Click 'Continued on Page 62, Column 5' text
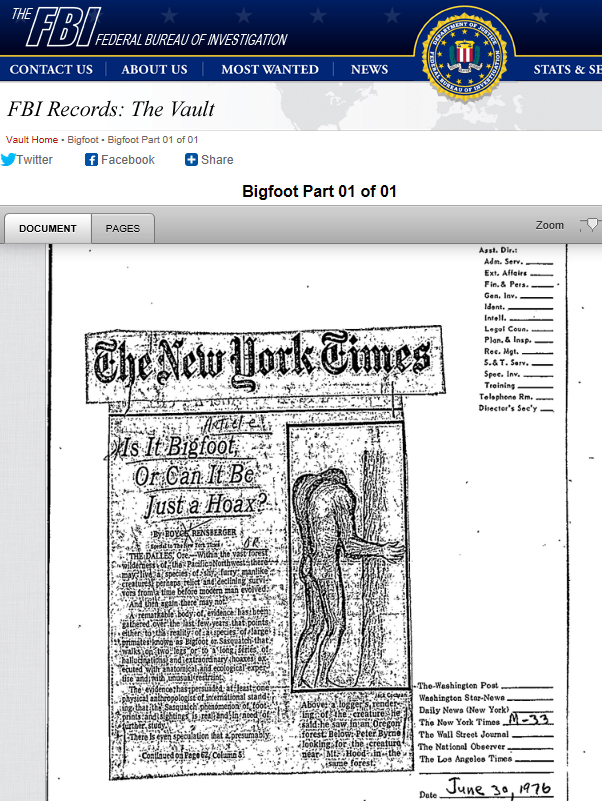Image resolution: width=602 pixels, height=801 pixels. point(193,755)
